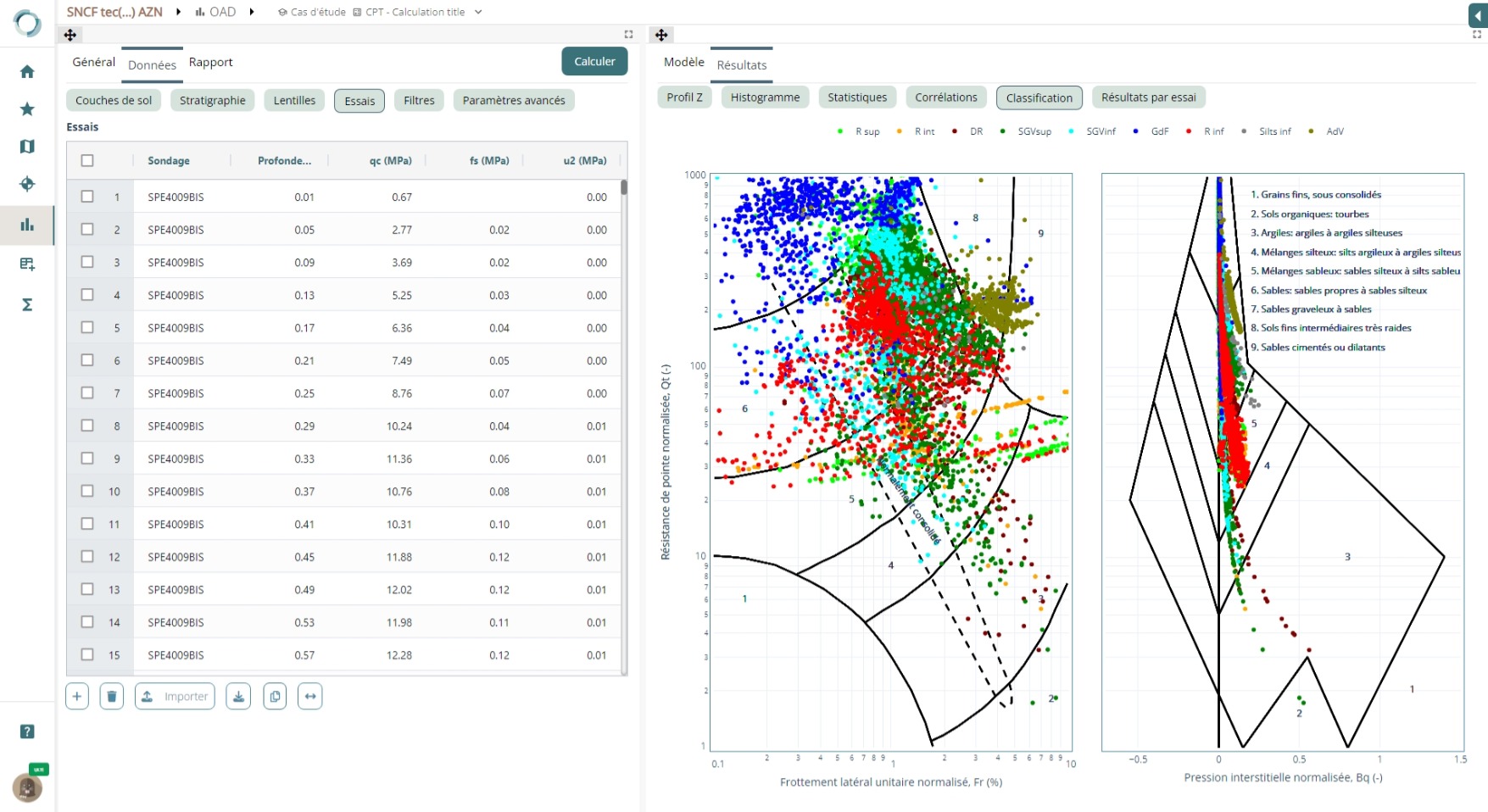The width and height of the screenshot is (1488, 812).
Task: Click the download icon below table
Action: coord(238,697)
